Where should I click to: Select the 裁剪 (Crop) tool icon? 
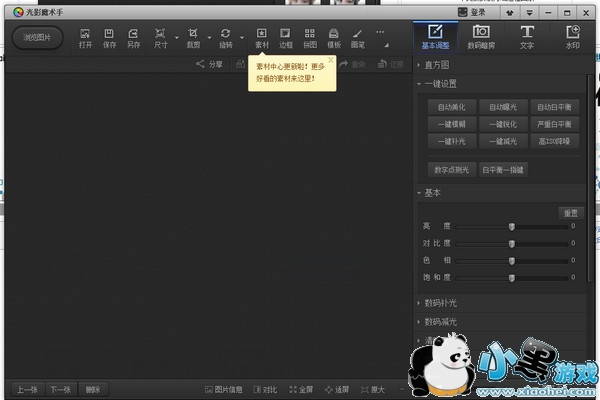[193, 38]
